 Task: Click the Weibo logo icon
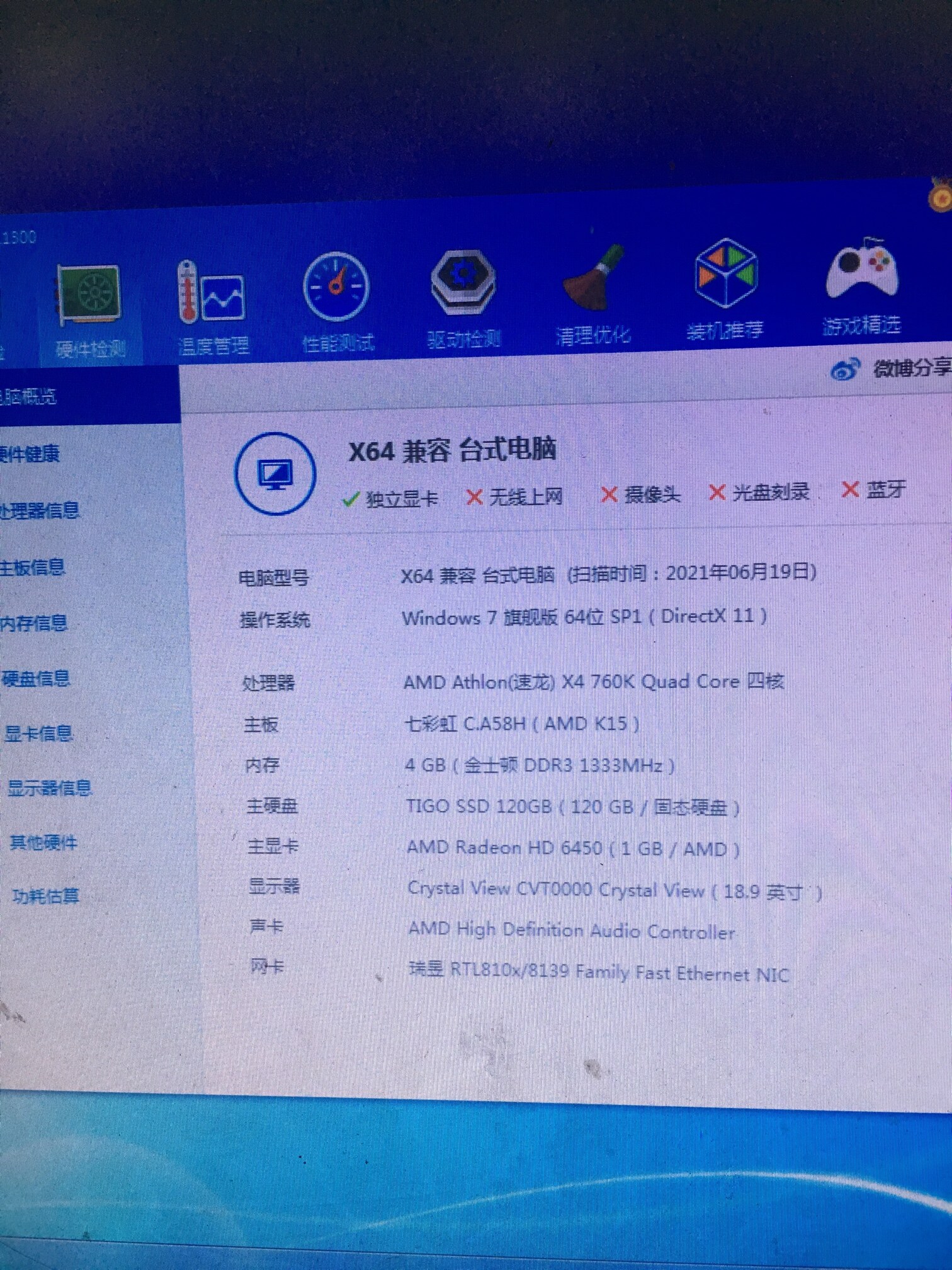[844, 370]
